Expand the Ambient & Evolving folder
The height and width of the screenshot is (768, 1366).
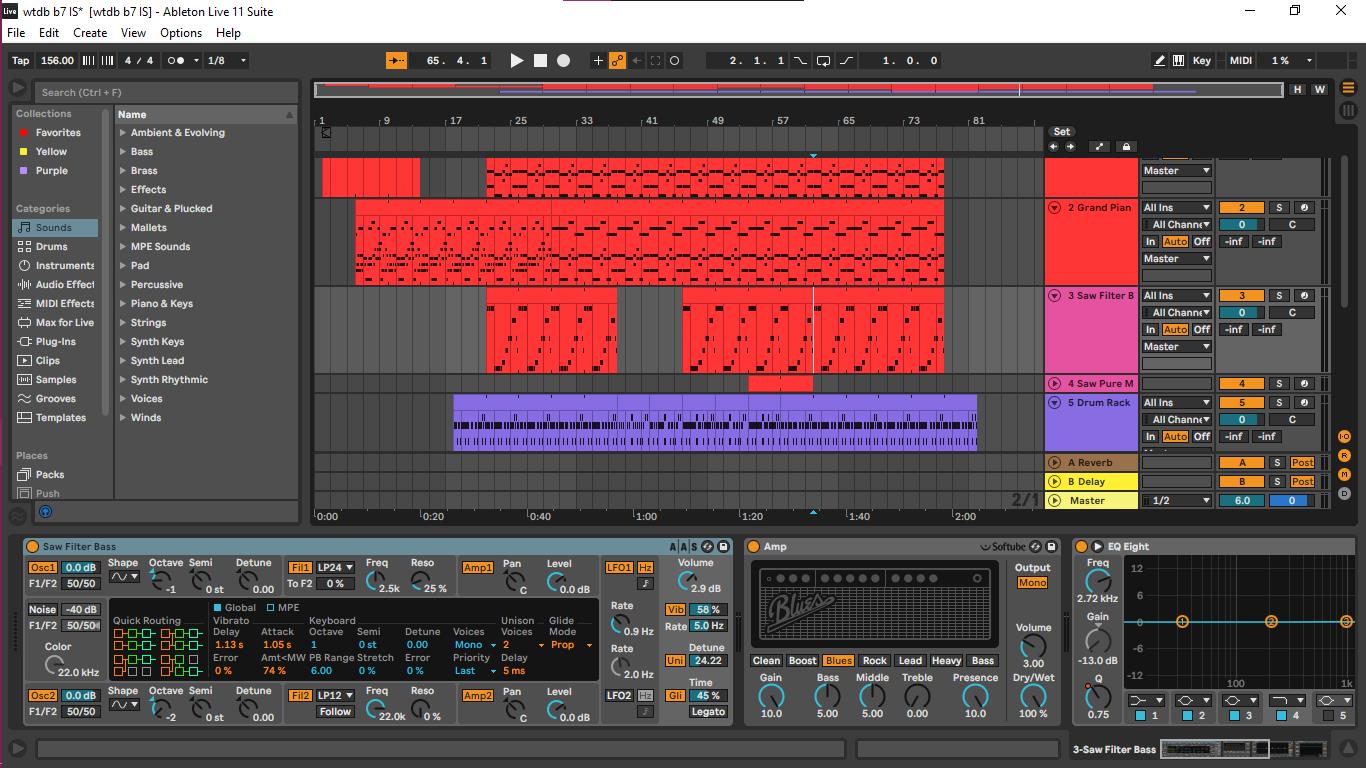tap(123, 133)
